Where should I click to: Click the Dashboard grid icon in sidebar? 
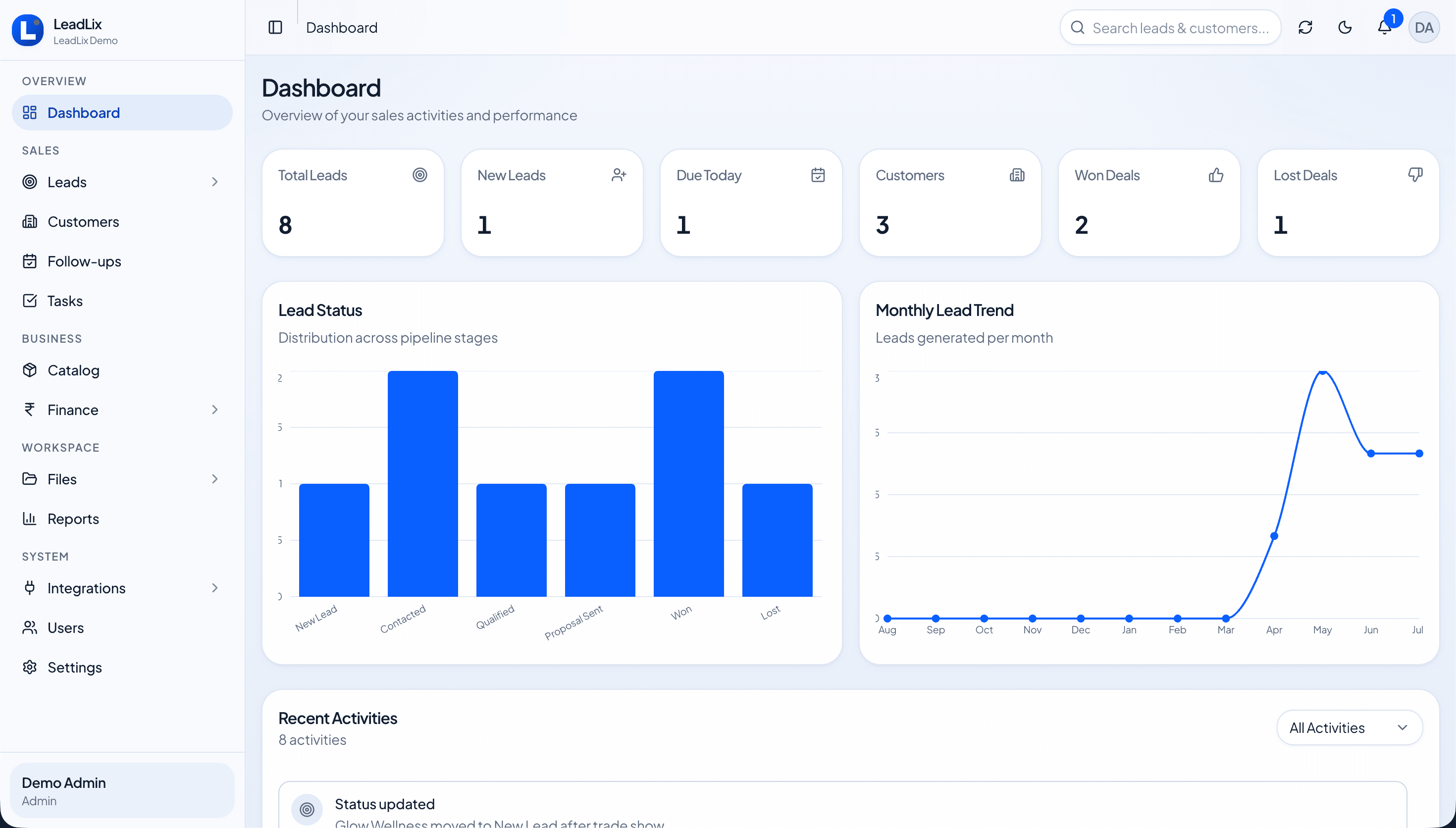coord(30,112)
